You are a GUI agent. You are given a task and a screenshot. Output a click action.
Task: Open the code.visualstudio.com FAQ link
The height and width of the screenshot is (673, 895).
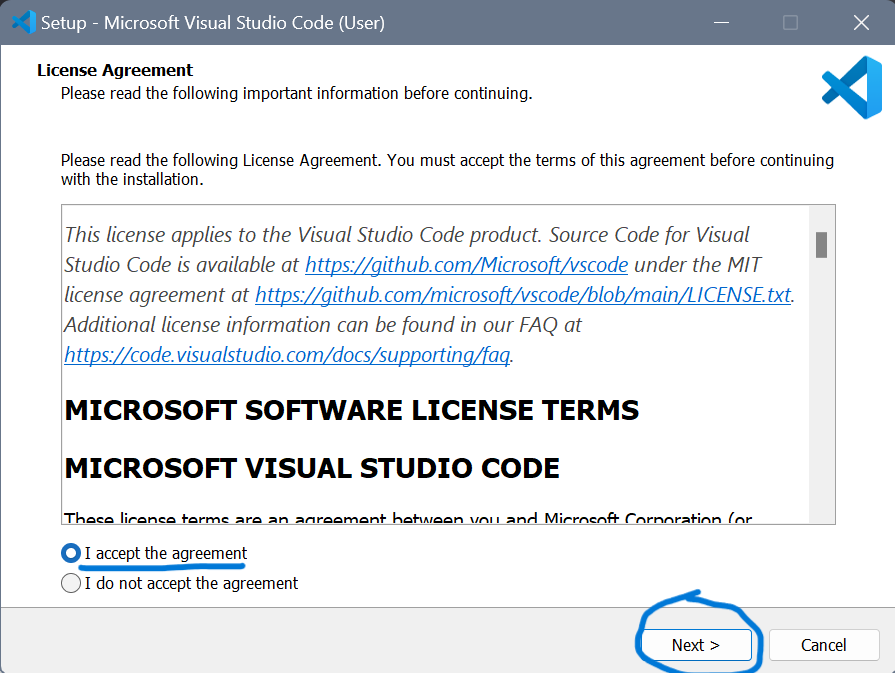pos(287,355)
